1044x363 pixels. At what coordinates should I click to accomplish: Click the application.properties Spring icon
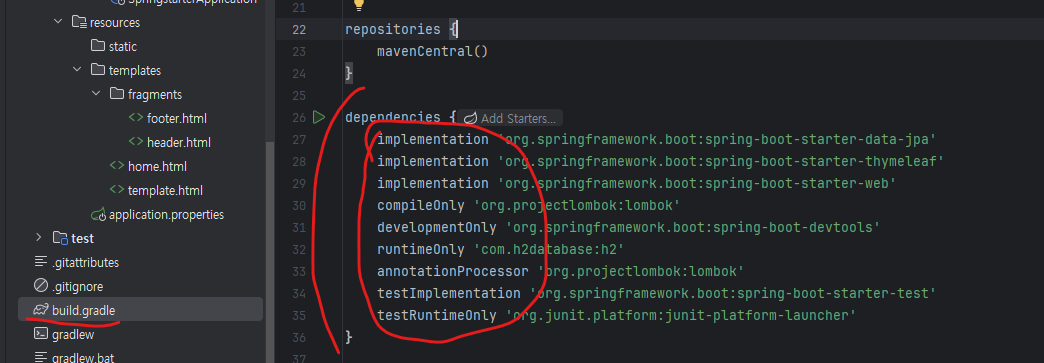tap(99, 214)
